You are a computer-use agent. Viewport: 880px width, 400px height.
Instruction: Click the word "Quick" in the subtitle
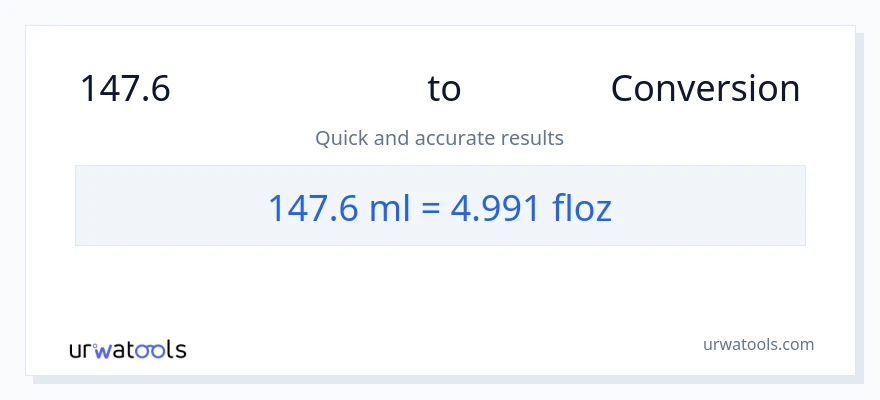342,138
